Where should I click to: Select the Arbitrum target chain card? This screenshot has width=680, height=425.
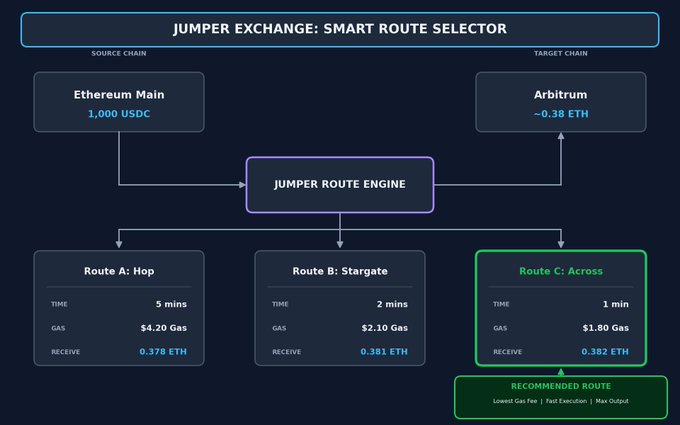[x=561, y=102]
